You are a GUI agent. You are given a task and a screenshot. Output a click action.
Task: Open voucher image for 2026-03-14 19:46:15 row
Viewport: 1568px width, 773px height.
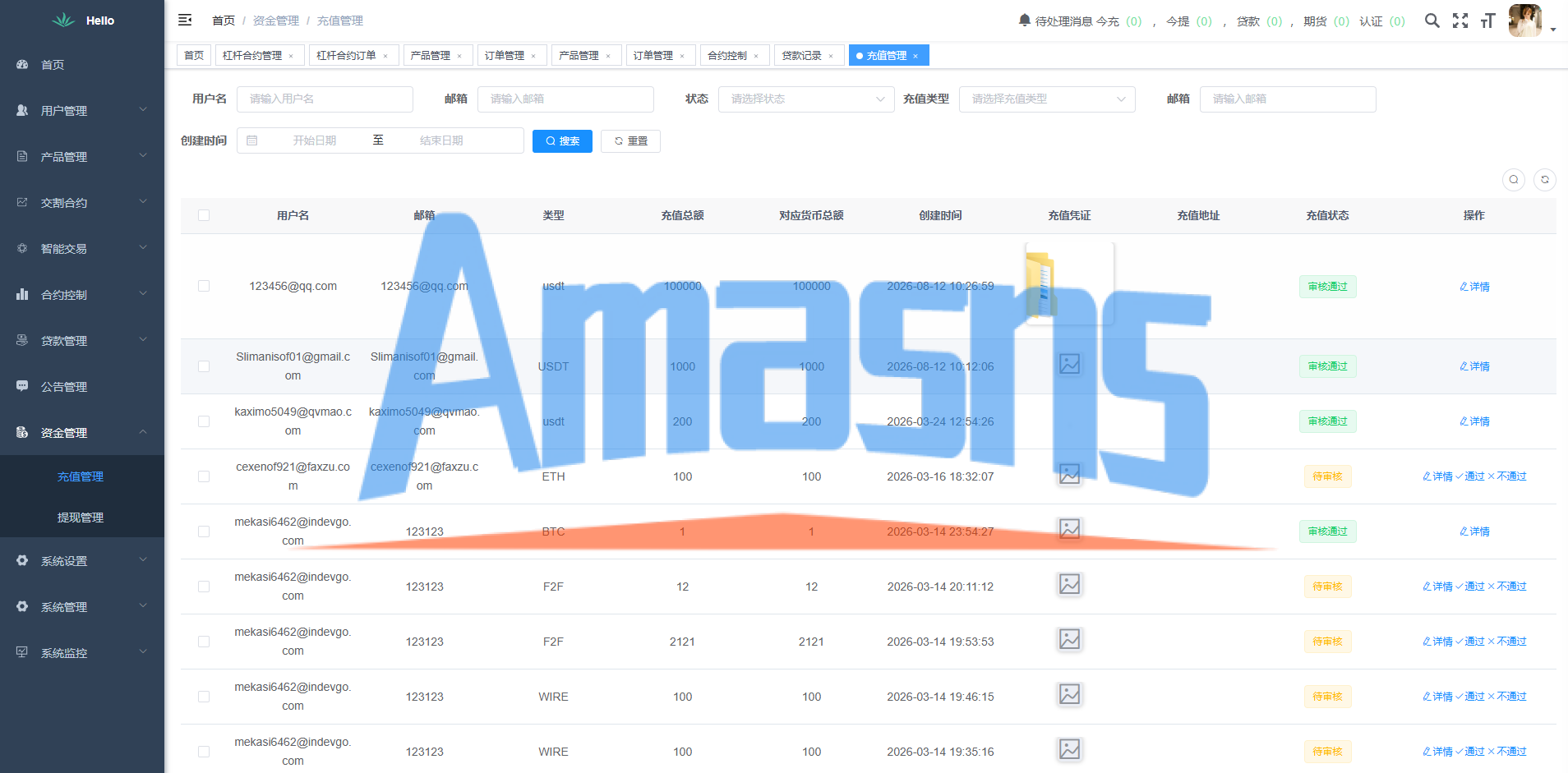(1069, 694)
